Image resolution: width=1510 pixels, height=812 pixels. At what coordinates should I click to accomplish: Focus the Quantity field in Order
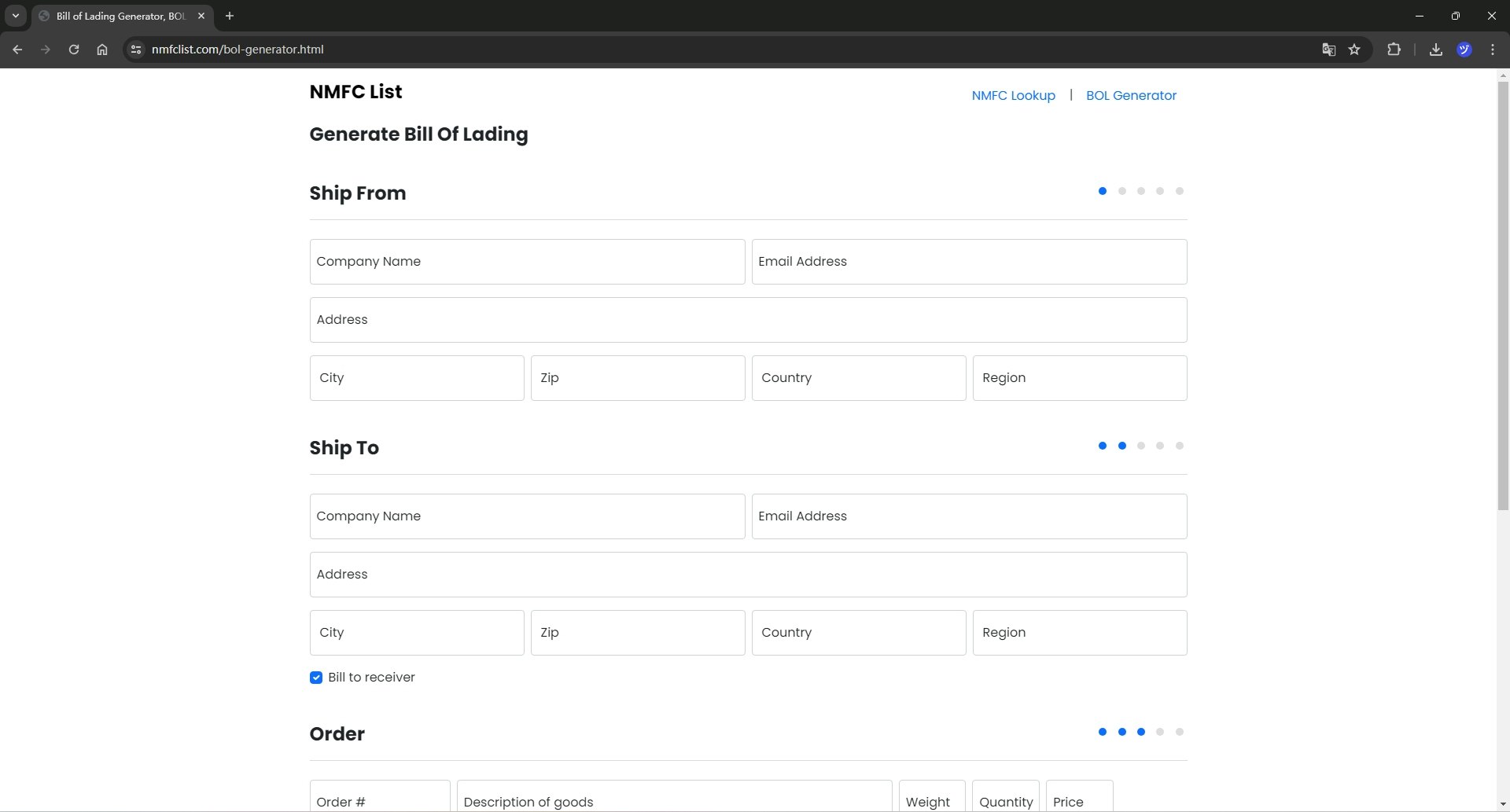(1006, 796)
